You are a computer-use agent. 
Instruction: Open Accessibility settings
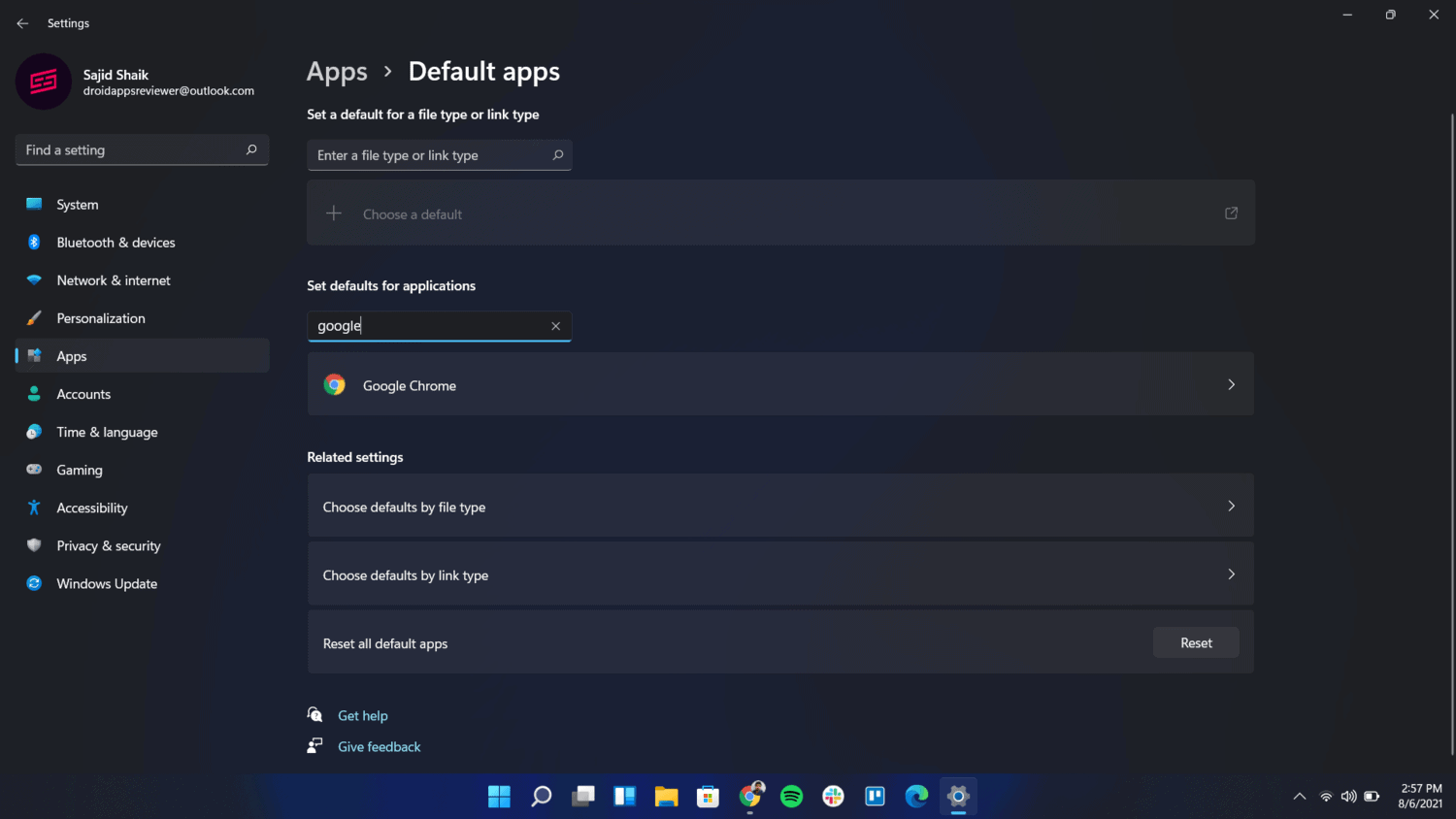(x=143, y=508)
